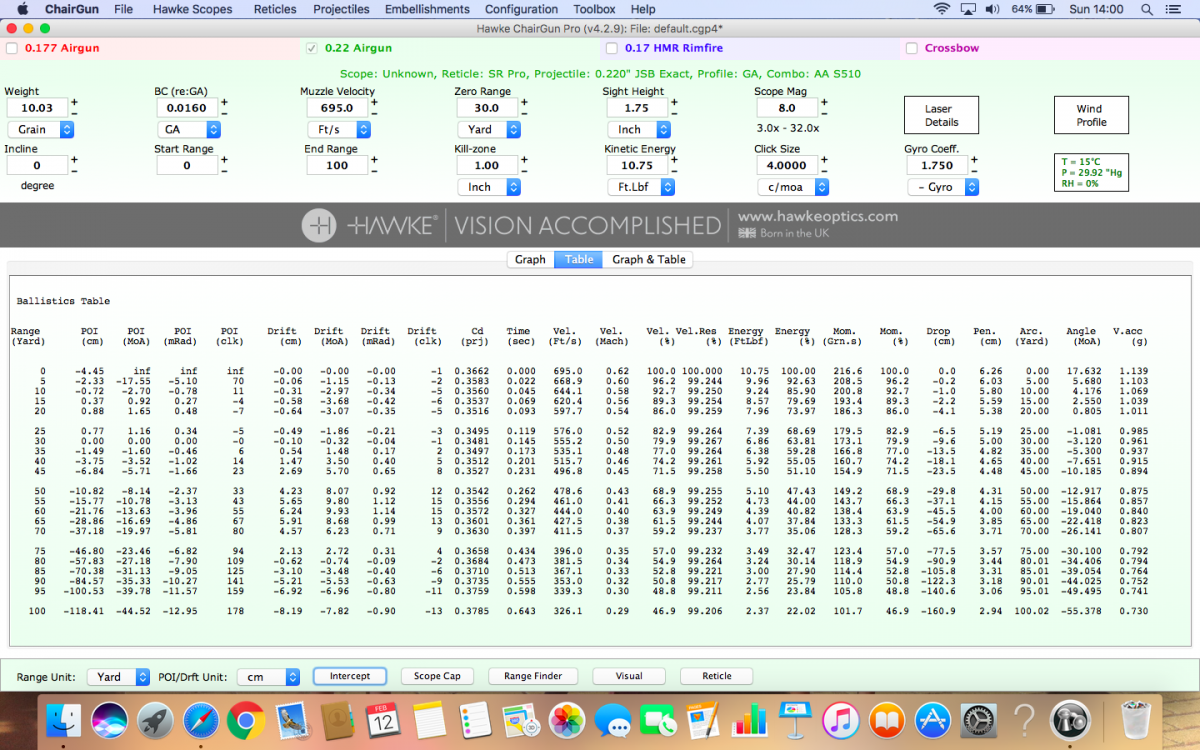Switch to the Graph & Table tab
This screenshot has width=1200, height=750.
pos(649,259)
